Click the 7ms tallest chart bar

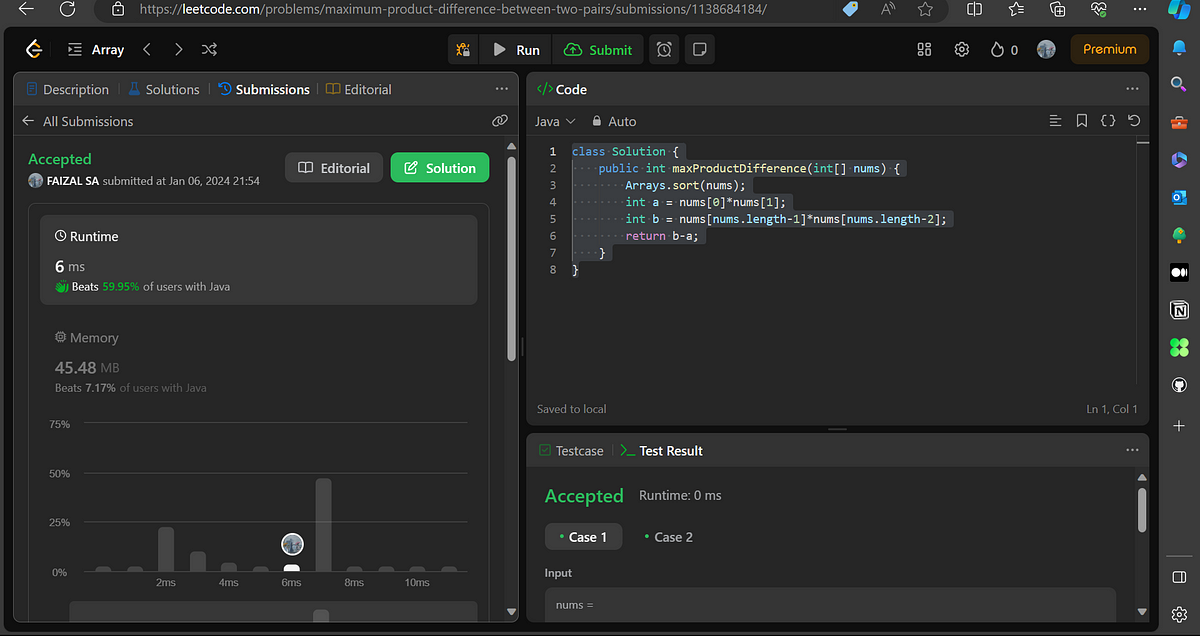coord(324,525)
